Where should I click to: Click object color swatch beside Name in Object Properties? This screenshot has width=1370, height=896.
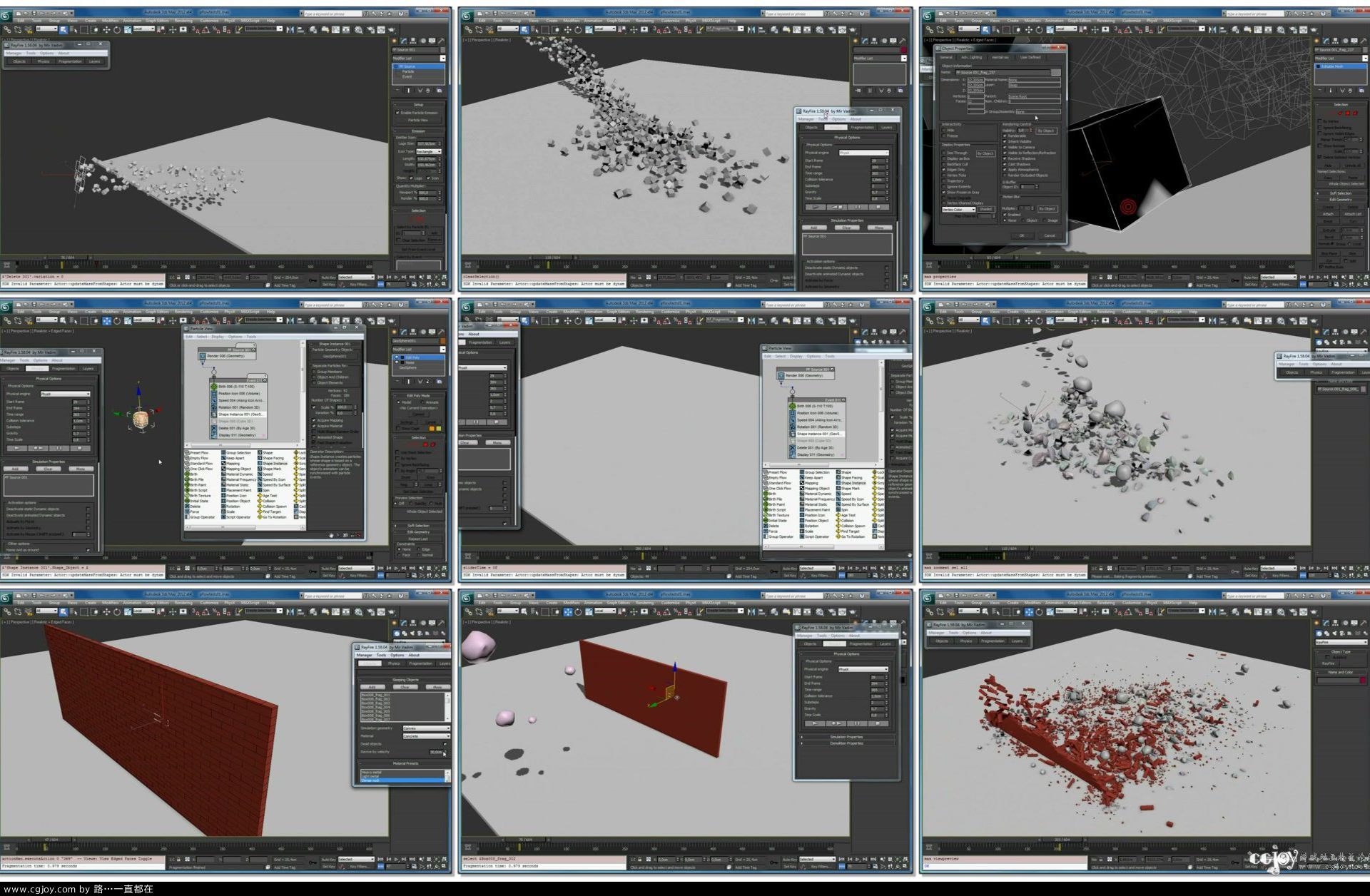(x=1056, y=72)
